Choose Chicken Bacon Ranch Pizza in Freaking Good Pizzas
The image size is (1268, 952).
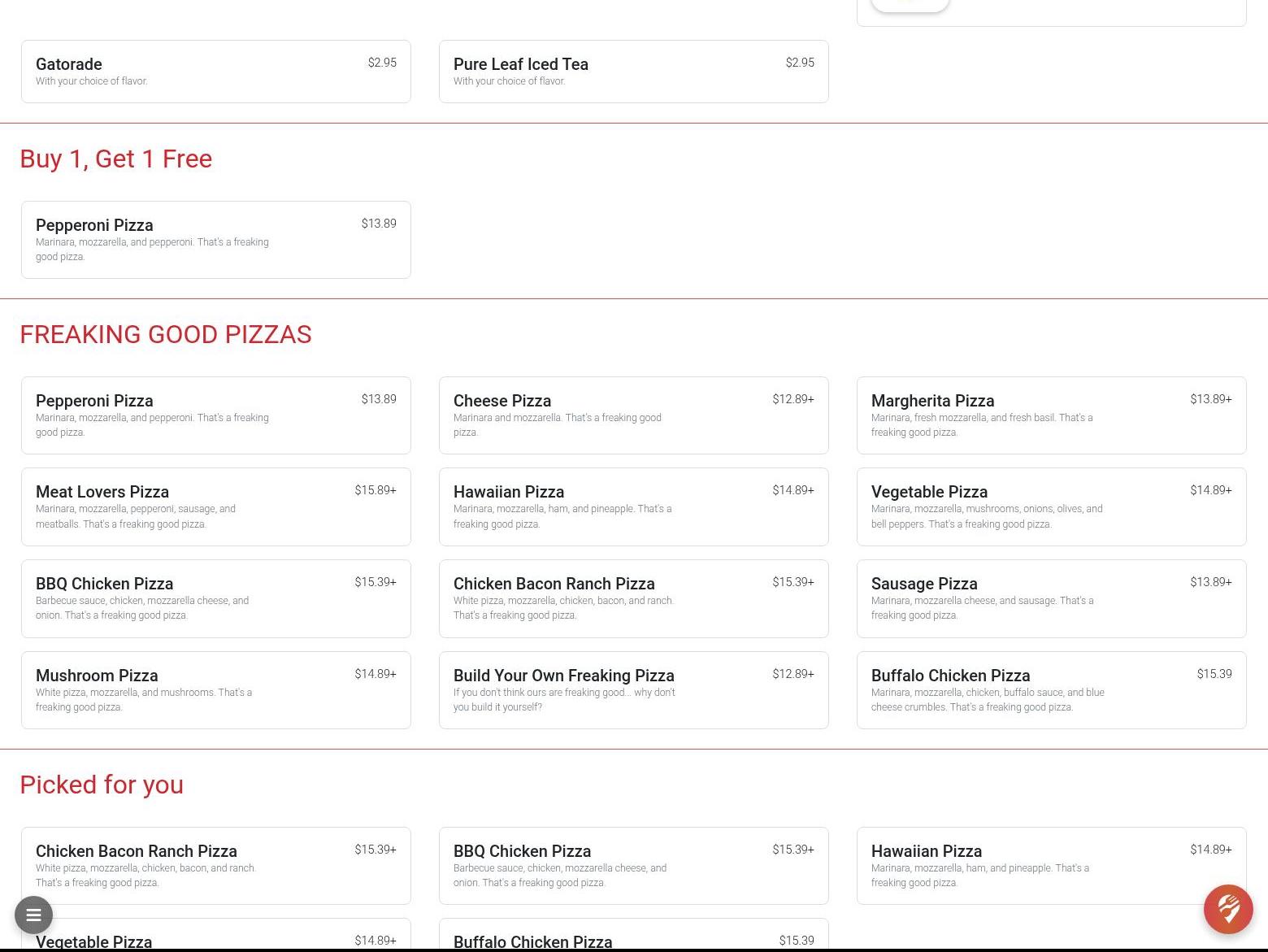(633, 598)
